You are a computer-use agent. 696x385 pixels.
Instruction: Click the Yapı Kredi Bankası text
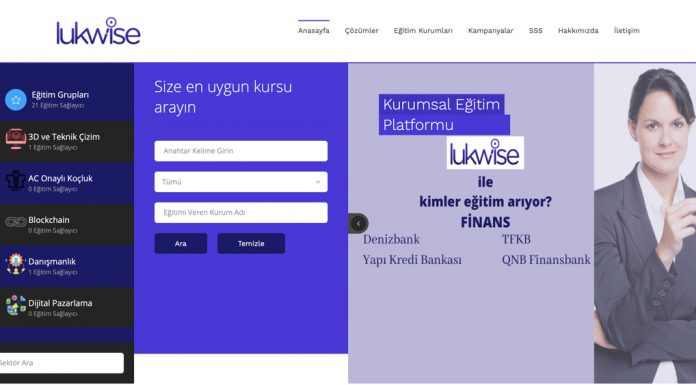coord(412,260)
